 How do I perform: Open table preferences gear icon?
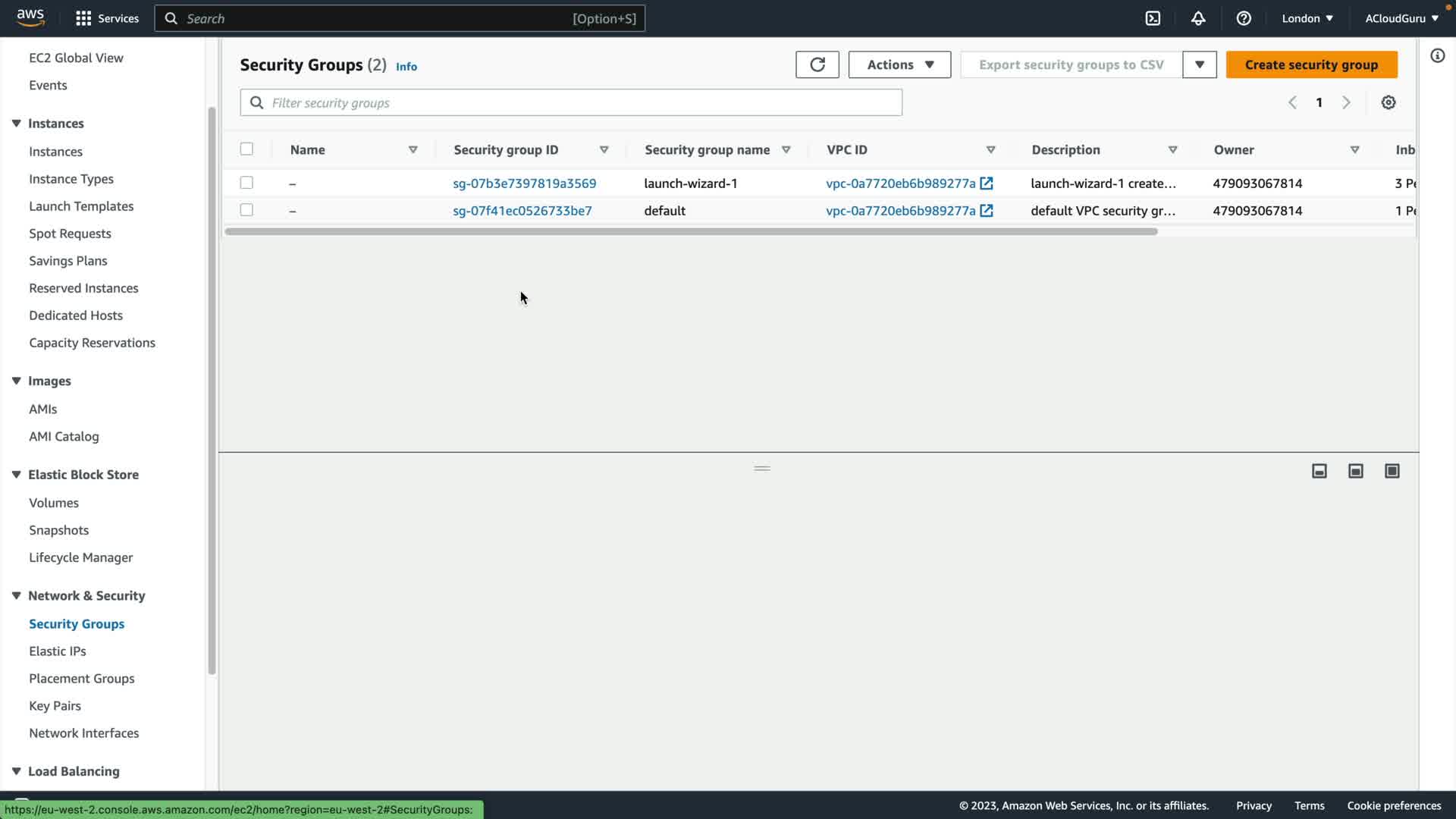click(1388, 102)
